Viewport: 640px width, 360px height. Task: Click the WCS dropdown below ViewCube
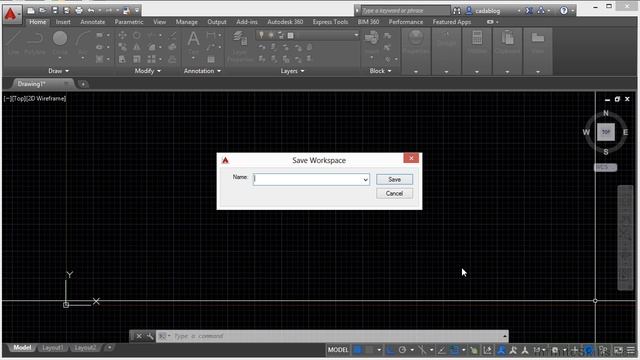(x=605, y=167)
